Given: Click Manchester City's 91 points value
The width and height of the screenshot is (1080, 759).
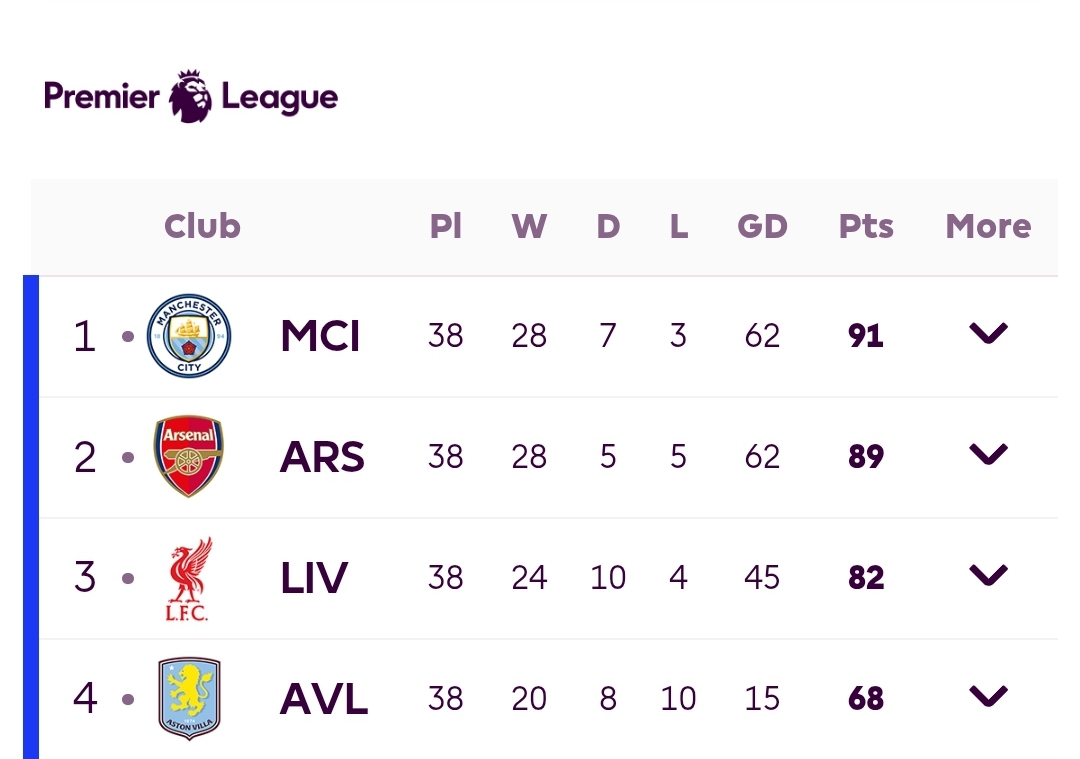Looking at the screenshot, I should point(866,336).
